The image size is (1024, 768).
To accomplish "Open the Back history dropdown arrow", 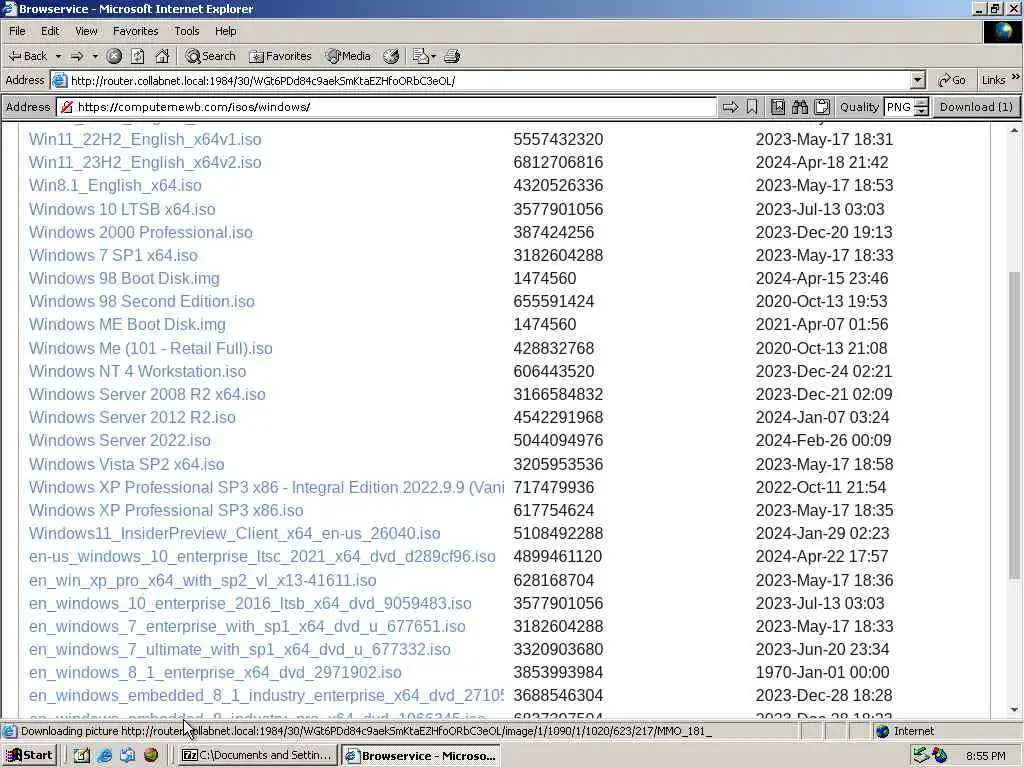I will (x=58, y=56).
